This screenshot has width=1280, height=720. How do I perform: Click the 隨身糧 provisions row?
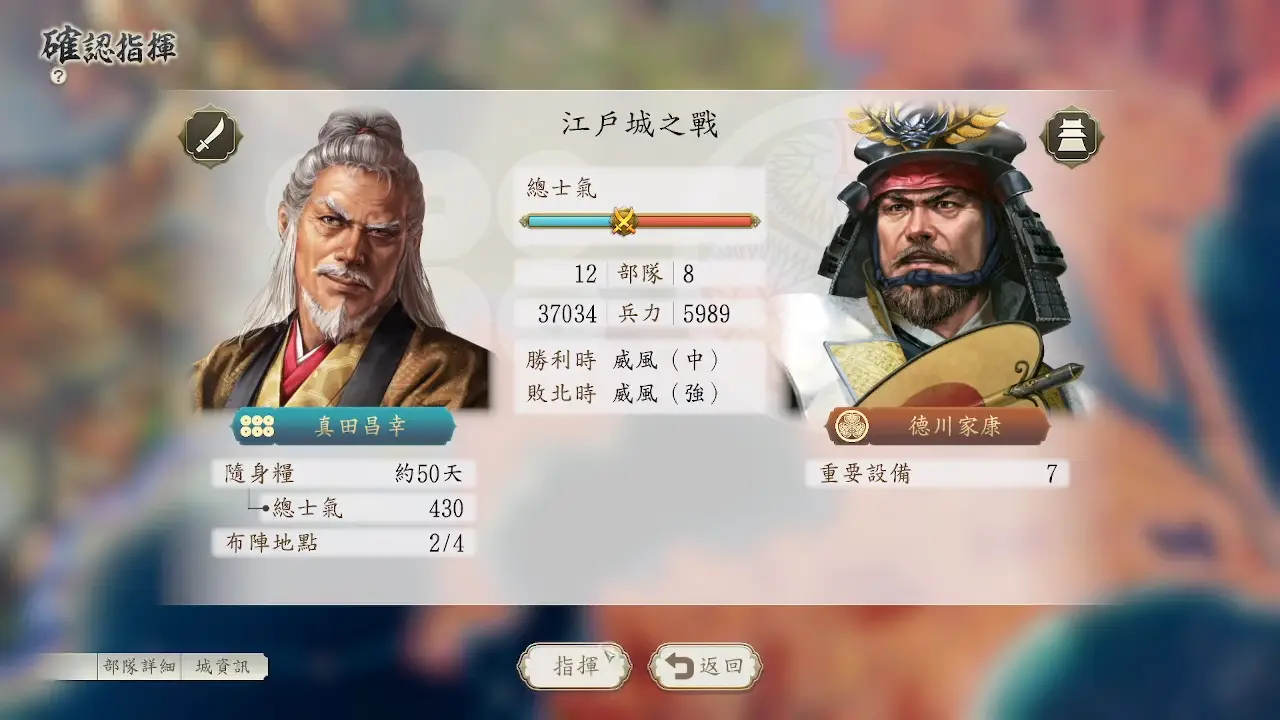(344, 474)
